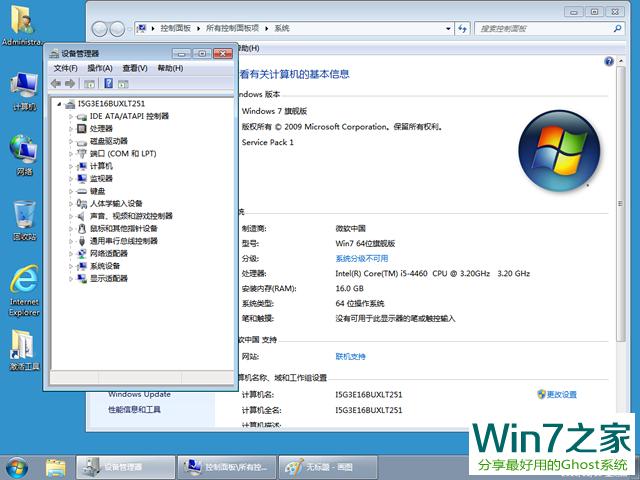The image size is (640, 480).
Task: Open the 联机支持 link
Action: click(x=350, y=356)
